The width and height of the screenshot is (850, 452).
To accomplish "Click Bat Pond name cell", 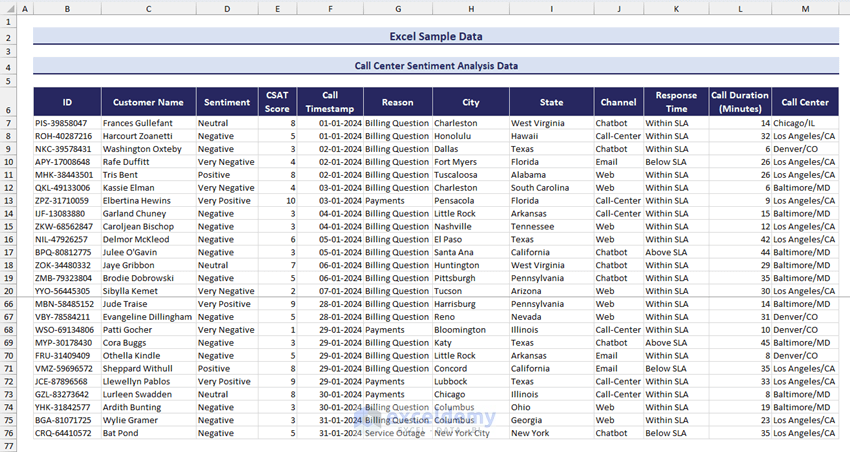I will point(149,434).
